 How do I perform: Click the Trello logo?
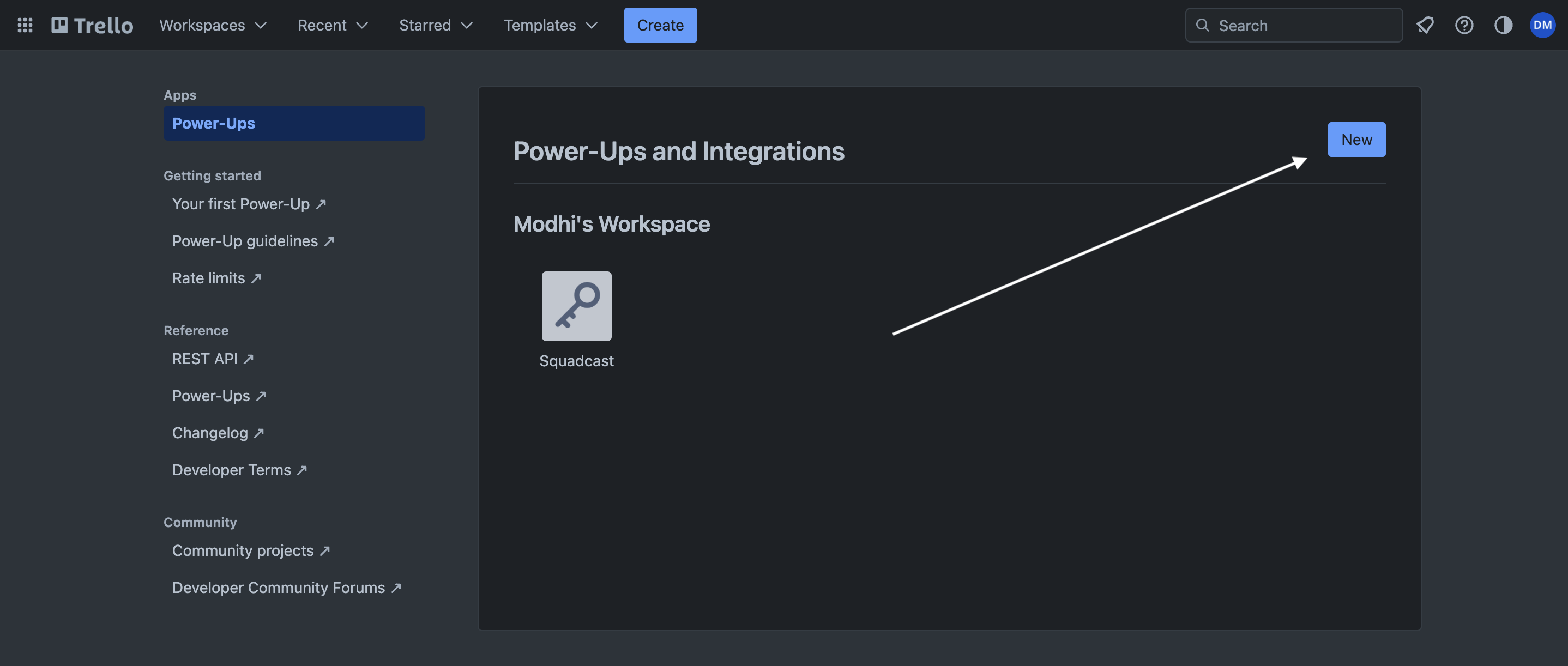point(93,25)
